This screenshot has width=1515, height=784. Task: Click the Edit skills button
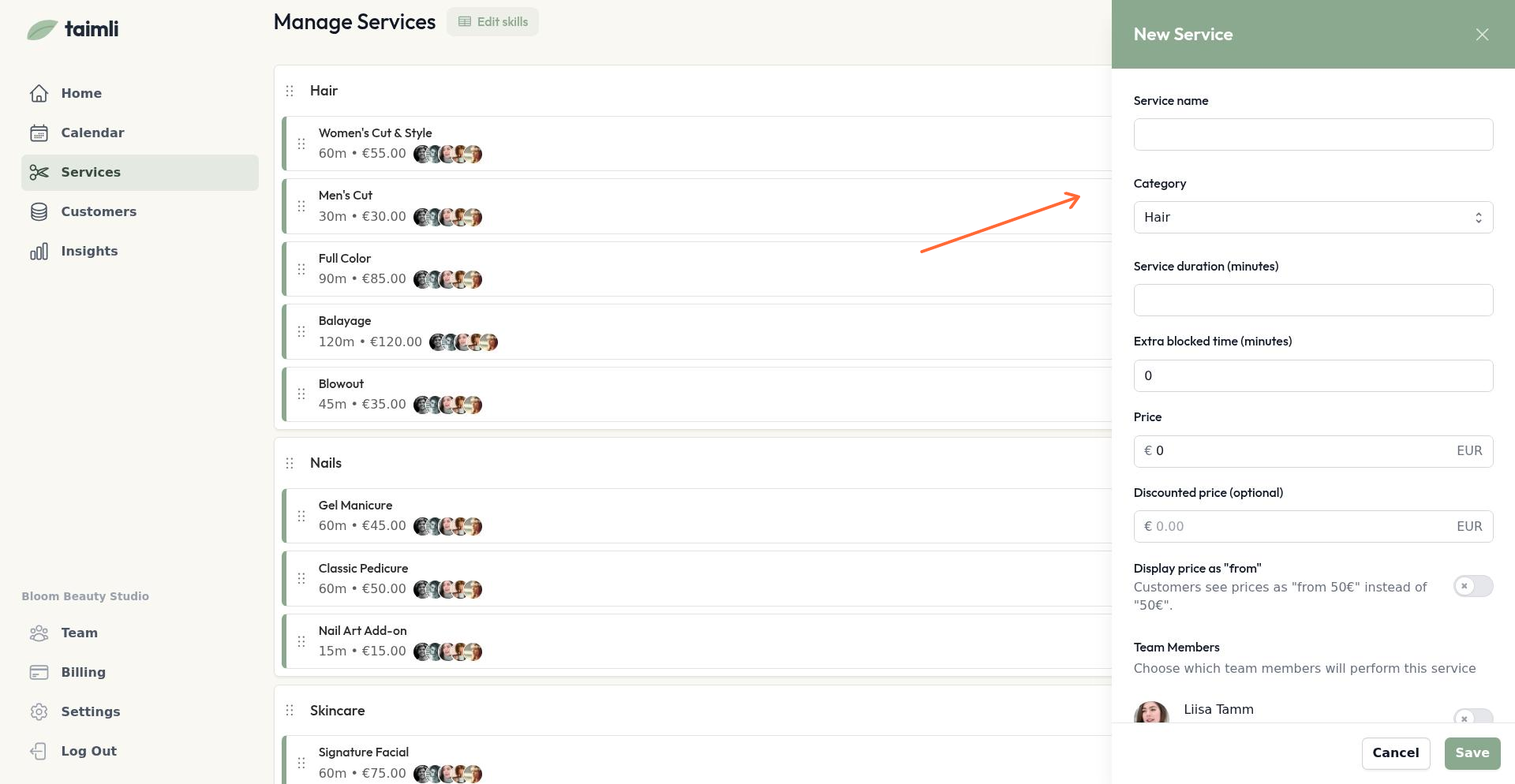click(492, 22)
